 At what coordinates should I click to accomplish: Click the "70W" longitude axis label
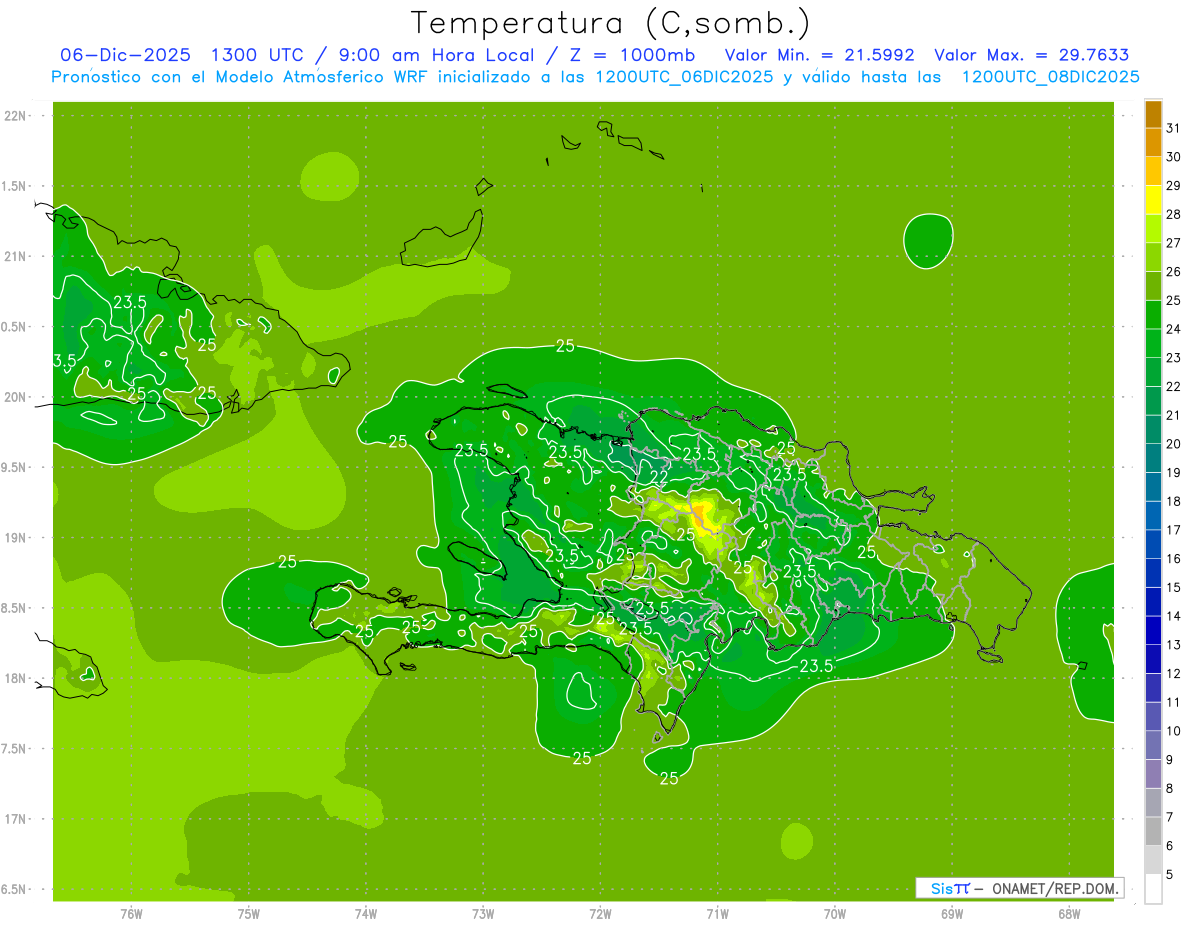834,914
